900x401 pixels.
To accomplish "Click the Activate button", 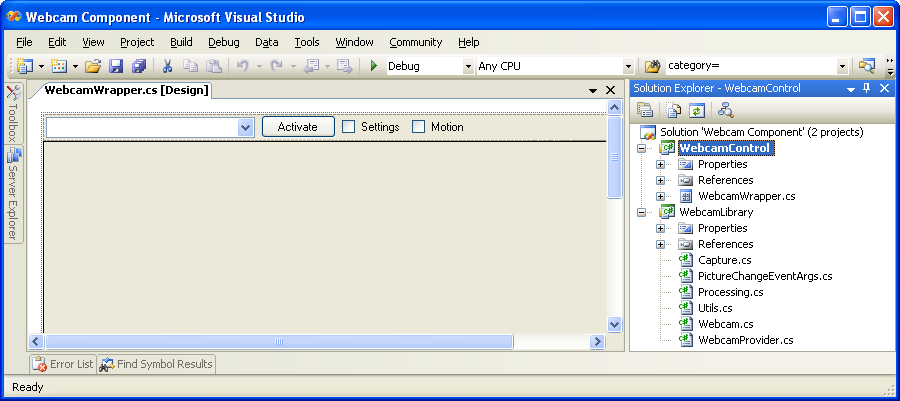I will point(298,127).
